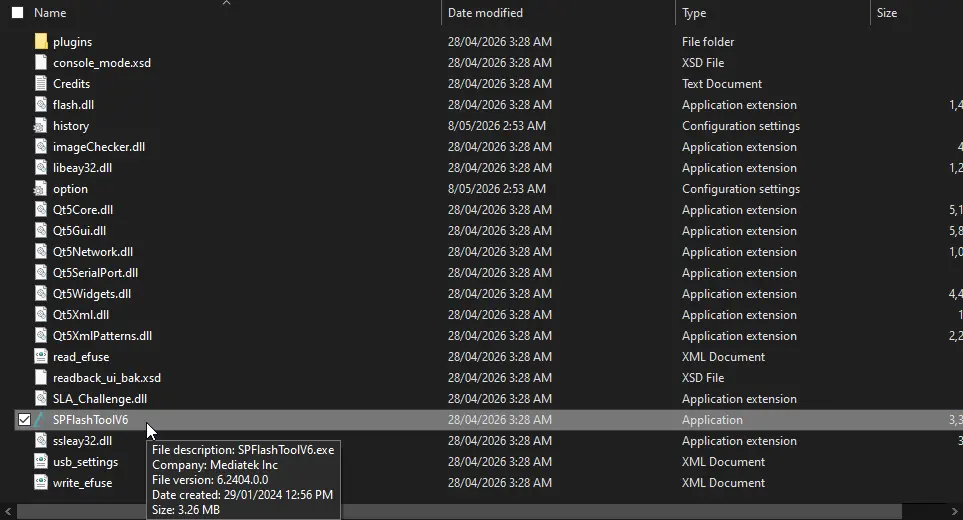This screenshot has height=520, width=963.
Task: Click the horizontal scrollbar's left arrow
Action: click(7, 511)
